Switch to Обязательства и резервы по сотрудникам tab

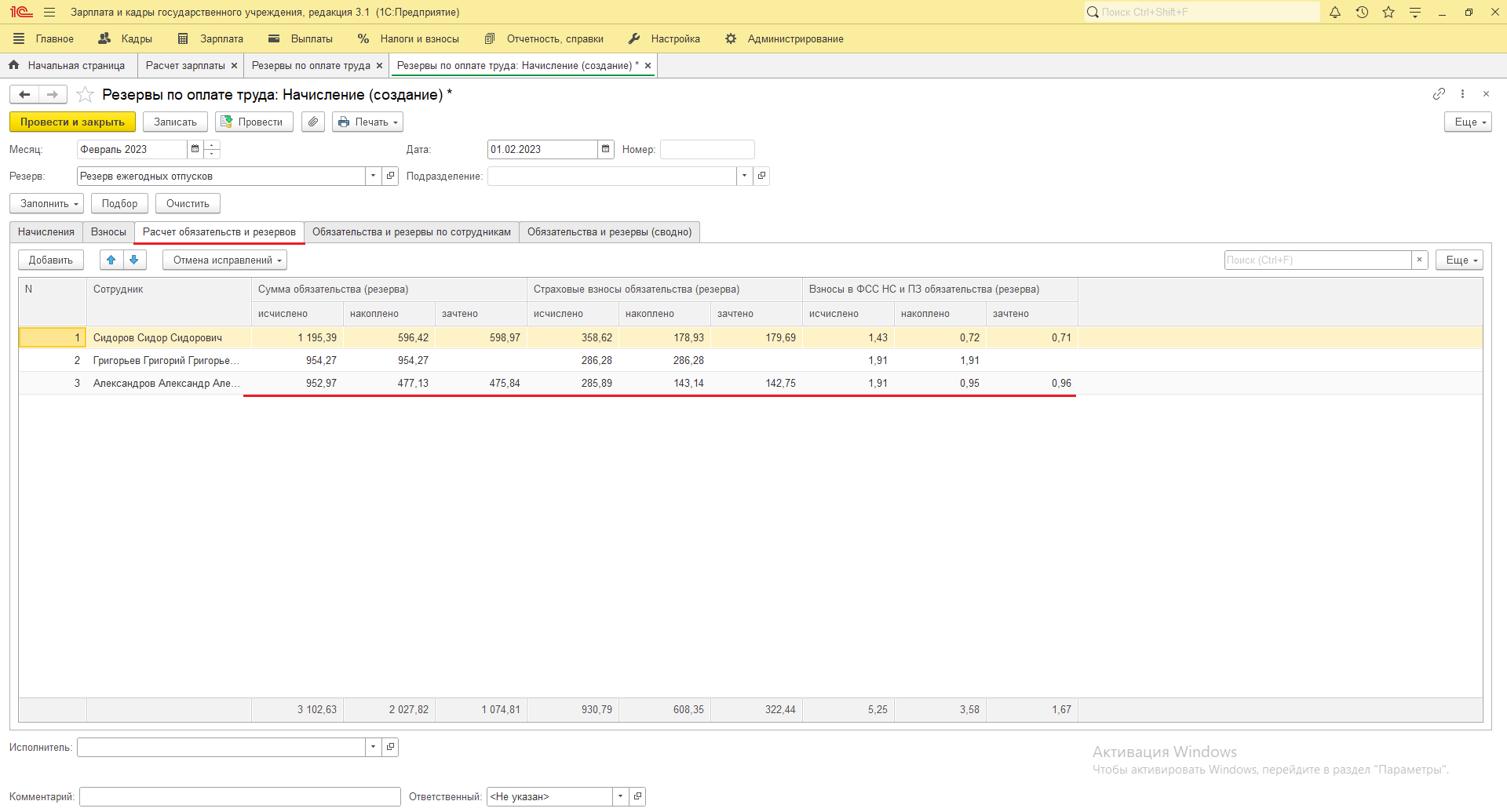pos(411,232)
